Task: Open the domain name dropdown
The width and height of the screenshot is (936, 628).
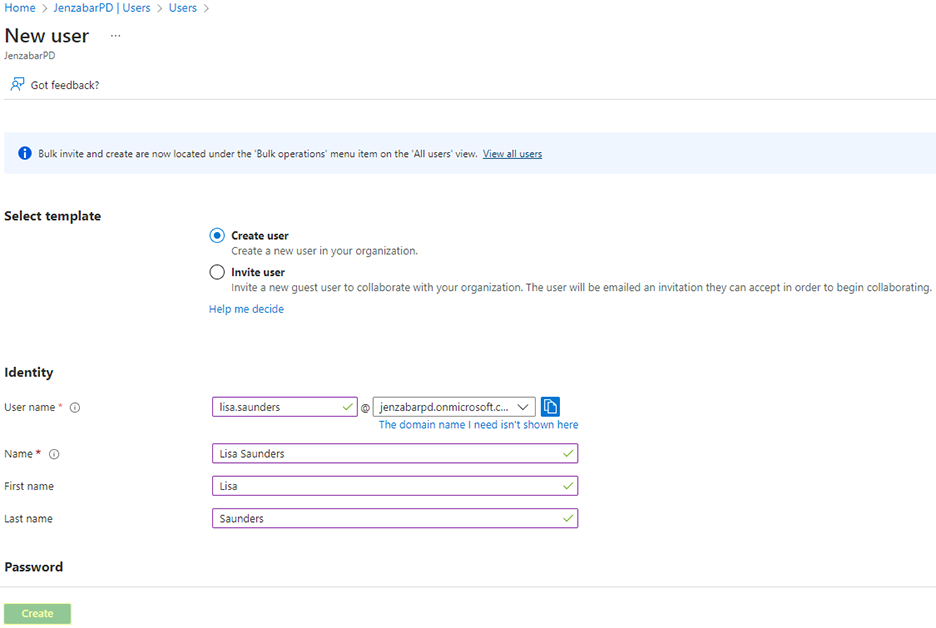Action: point(524,407)
